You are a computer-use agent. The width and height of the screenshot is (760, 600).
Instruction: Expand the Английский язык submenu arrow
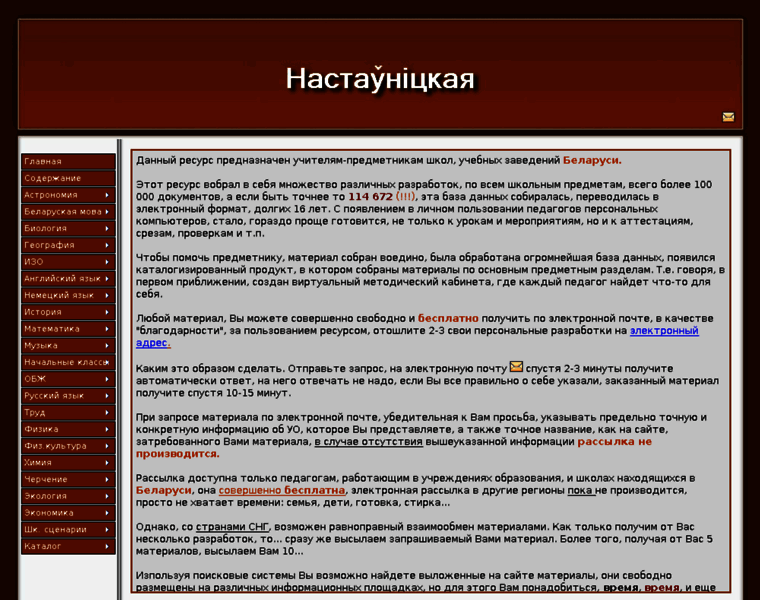click(x=107, y=279)
